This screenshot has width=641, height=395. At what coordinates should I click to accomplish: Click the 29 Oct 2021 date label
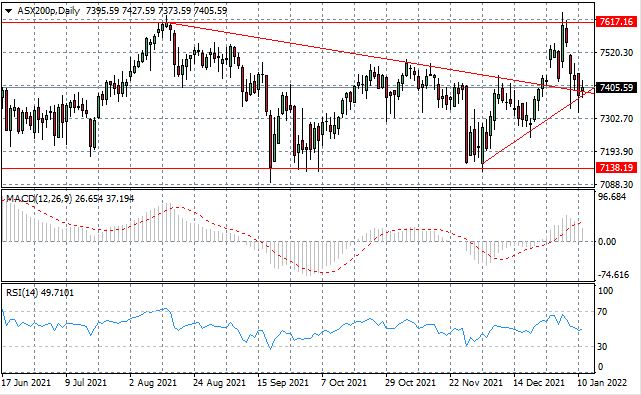(x=411, y=383)
